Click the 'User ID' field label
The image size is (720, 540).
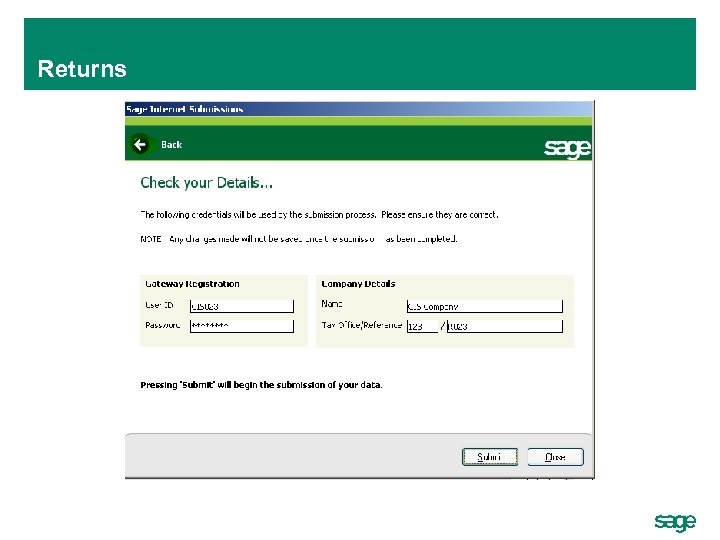coord(159,305)
